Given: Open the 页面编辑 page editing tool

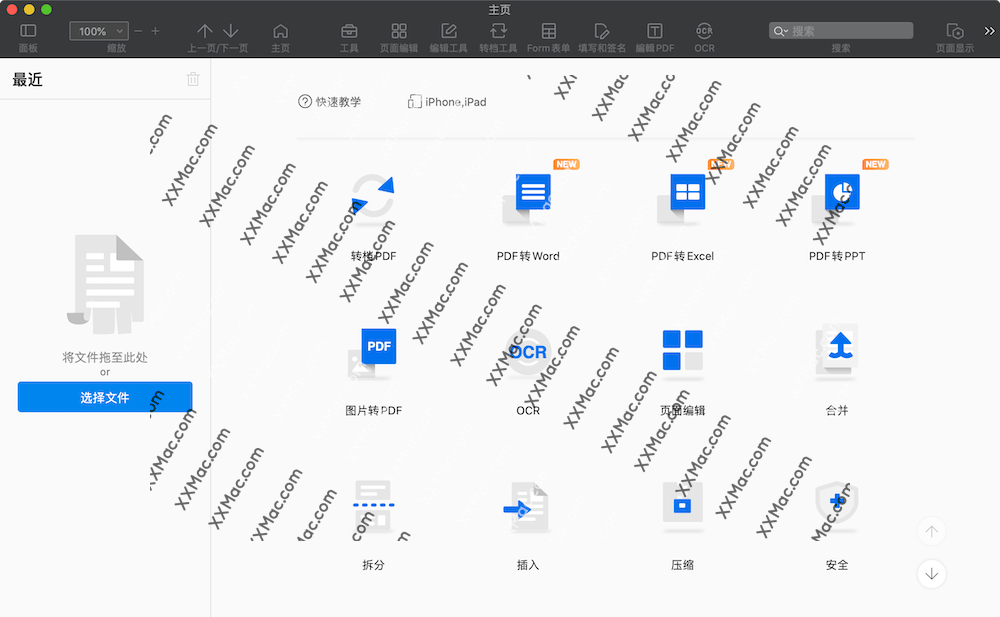Looking at the screenshot, I should 682,352.
